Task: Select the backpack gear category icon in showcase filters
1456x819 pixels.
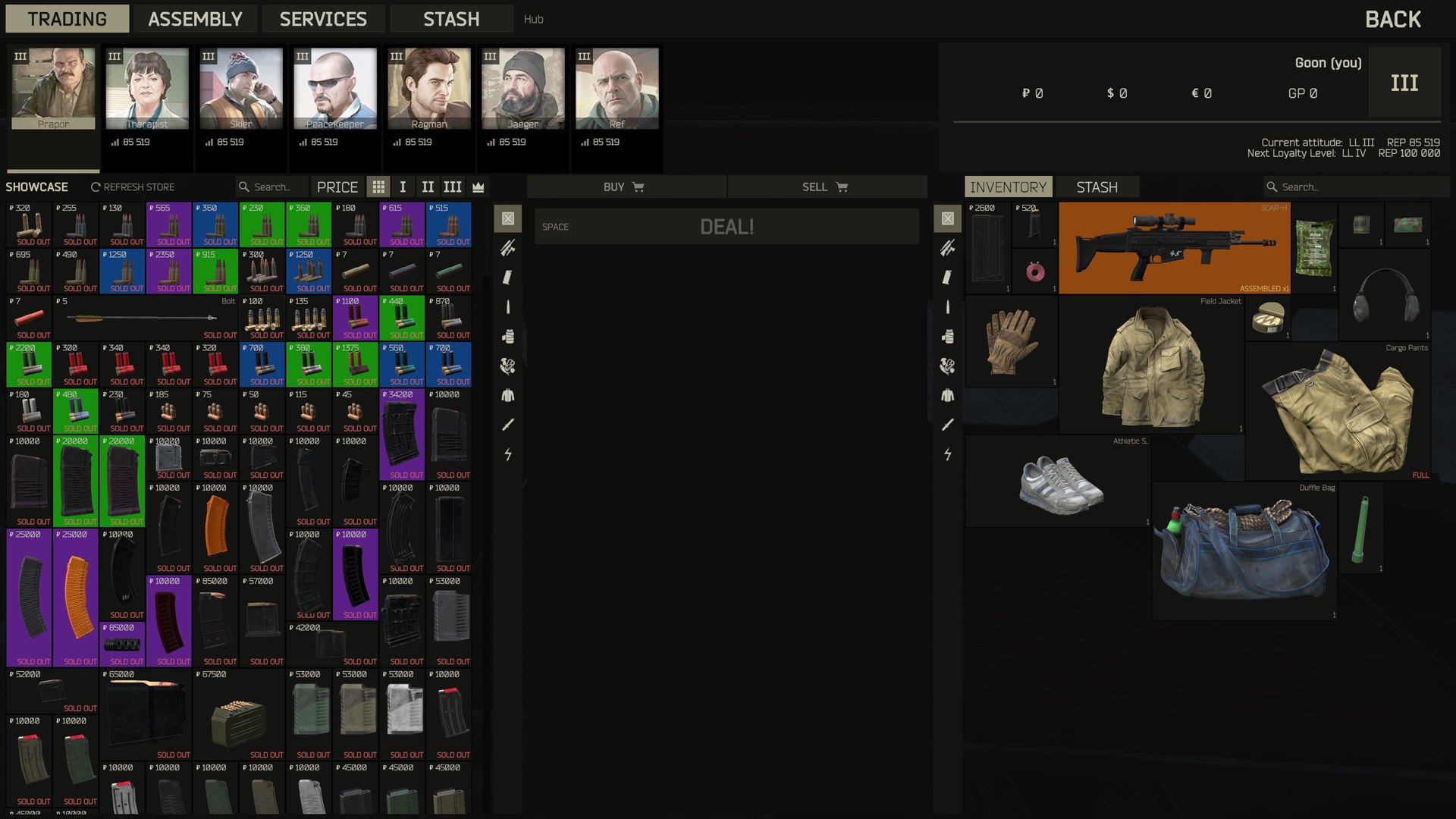Action: 508,337
